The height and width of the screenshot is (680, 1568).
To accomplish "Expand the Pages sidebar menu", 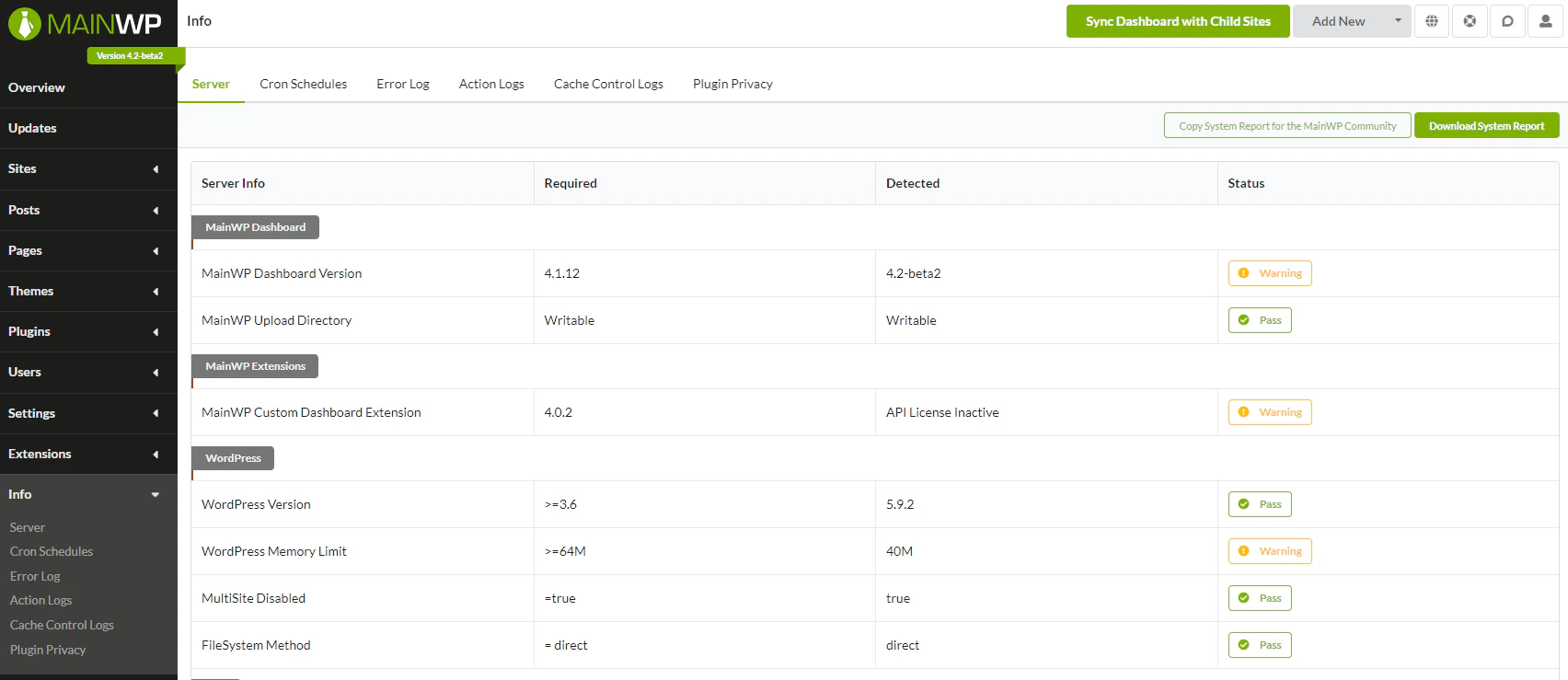I will (88, 250).
